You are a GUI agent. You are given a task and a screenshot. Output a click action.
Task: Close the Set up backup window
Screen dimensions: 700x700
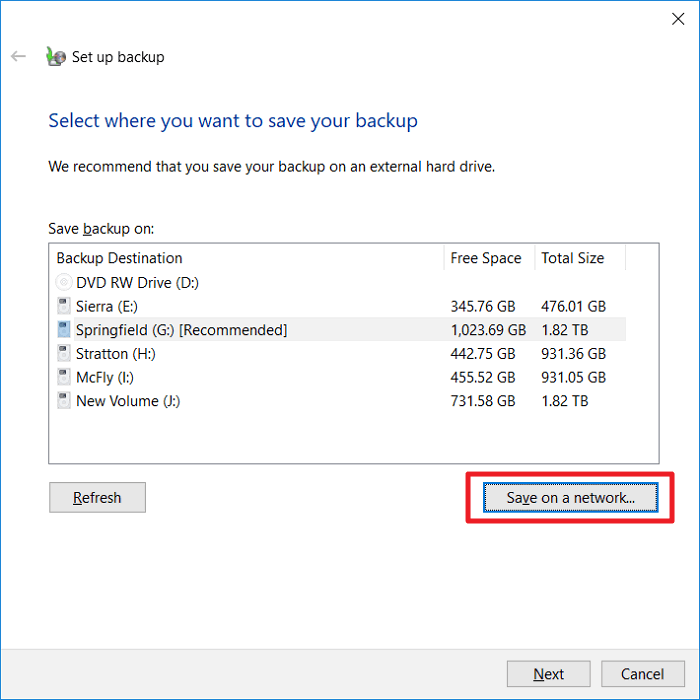(677, 17)
